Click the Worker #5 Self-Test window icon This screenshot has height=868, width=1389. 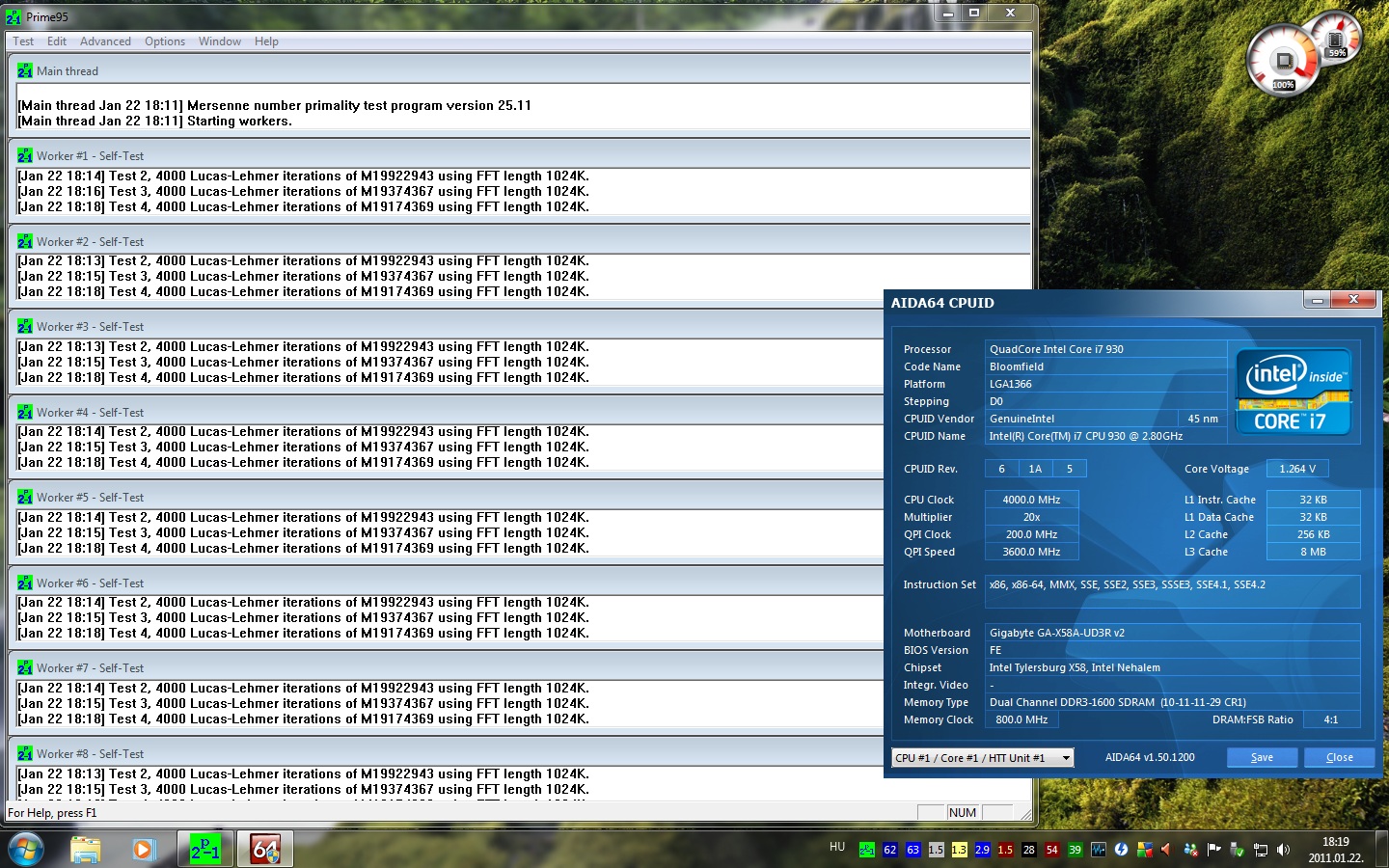pos(25,498)
